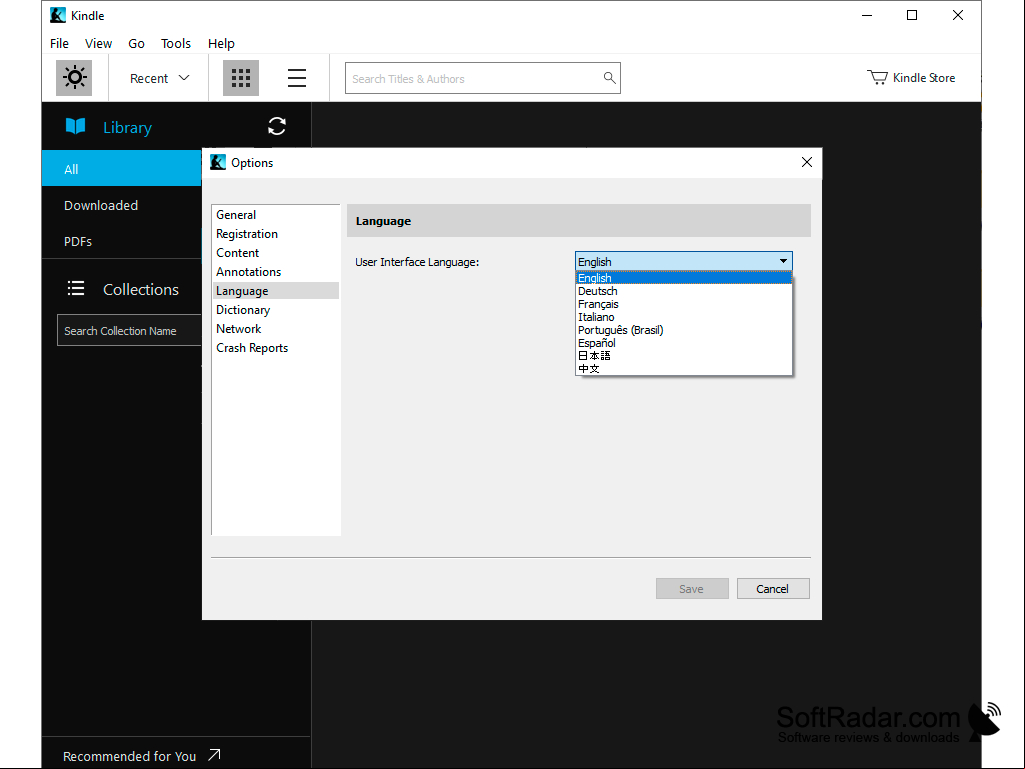Show PDFs in the library

122,241
